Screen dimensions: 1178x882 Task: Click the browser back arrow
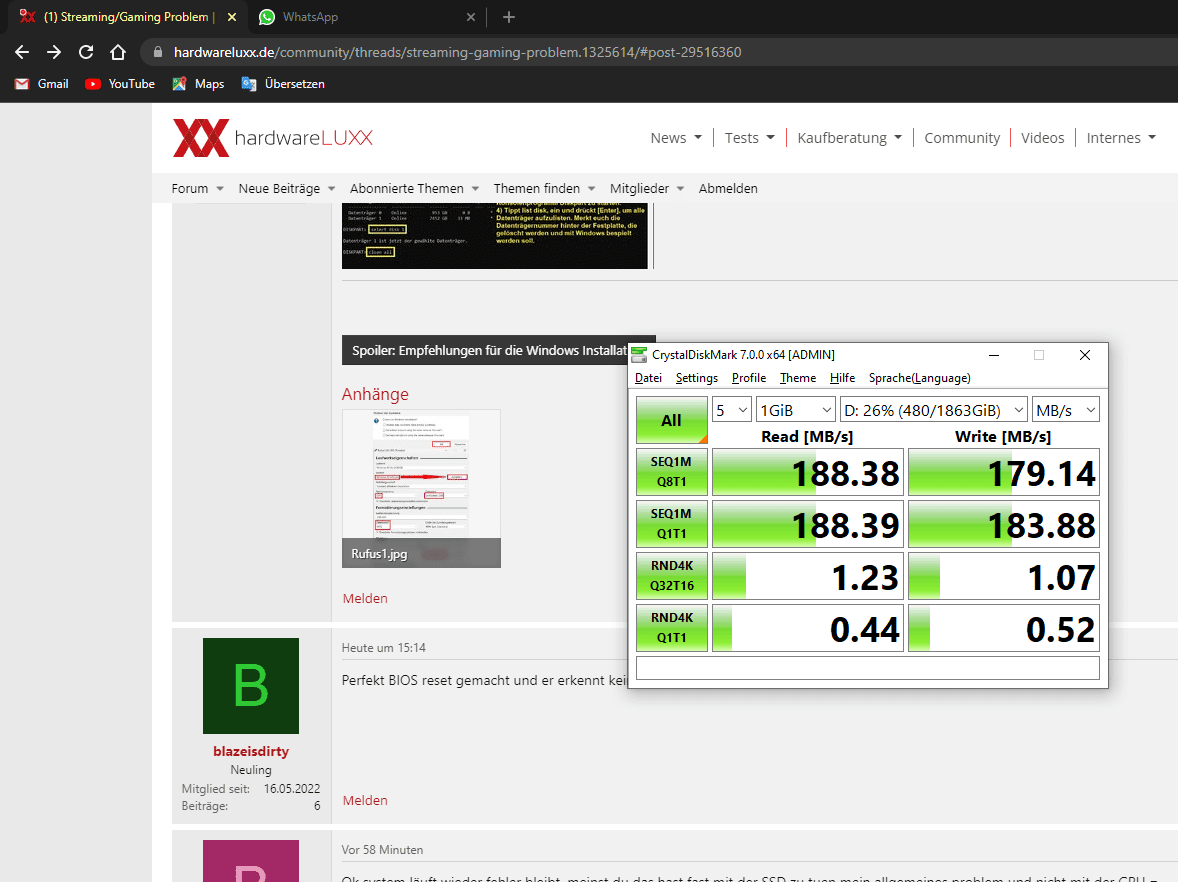click(x=22, y=52)
